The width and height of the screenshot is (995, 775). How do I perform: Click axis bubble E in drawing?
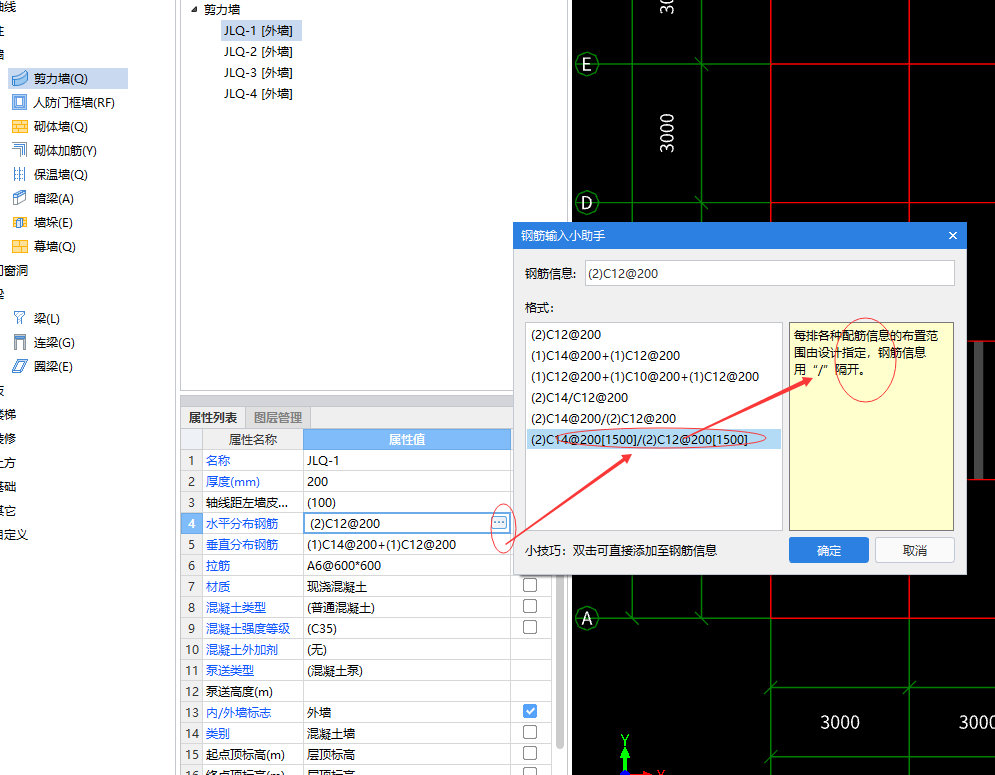(587, 64)
